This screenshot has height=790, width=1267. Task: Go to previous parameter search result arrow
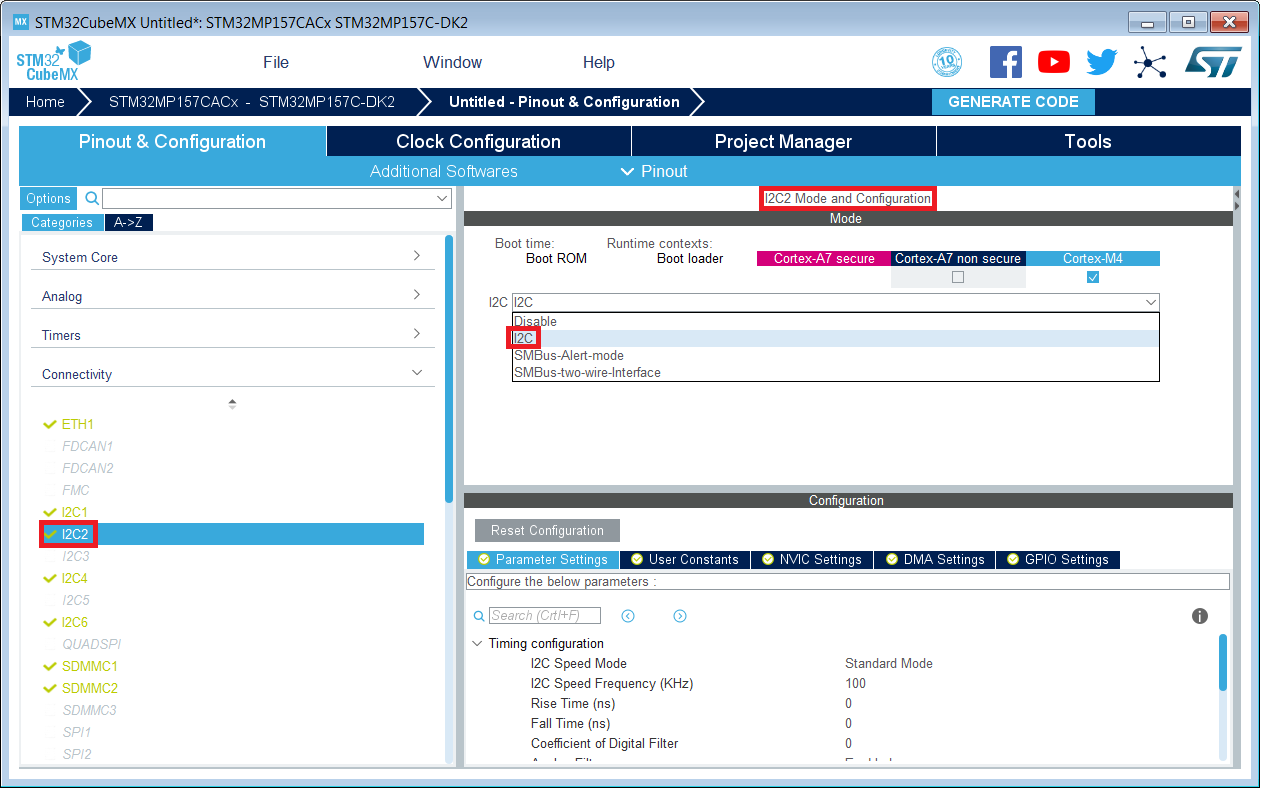click(x=628, y=616)
